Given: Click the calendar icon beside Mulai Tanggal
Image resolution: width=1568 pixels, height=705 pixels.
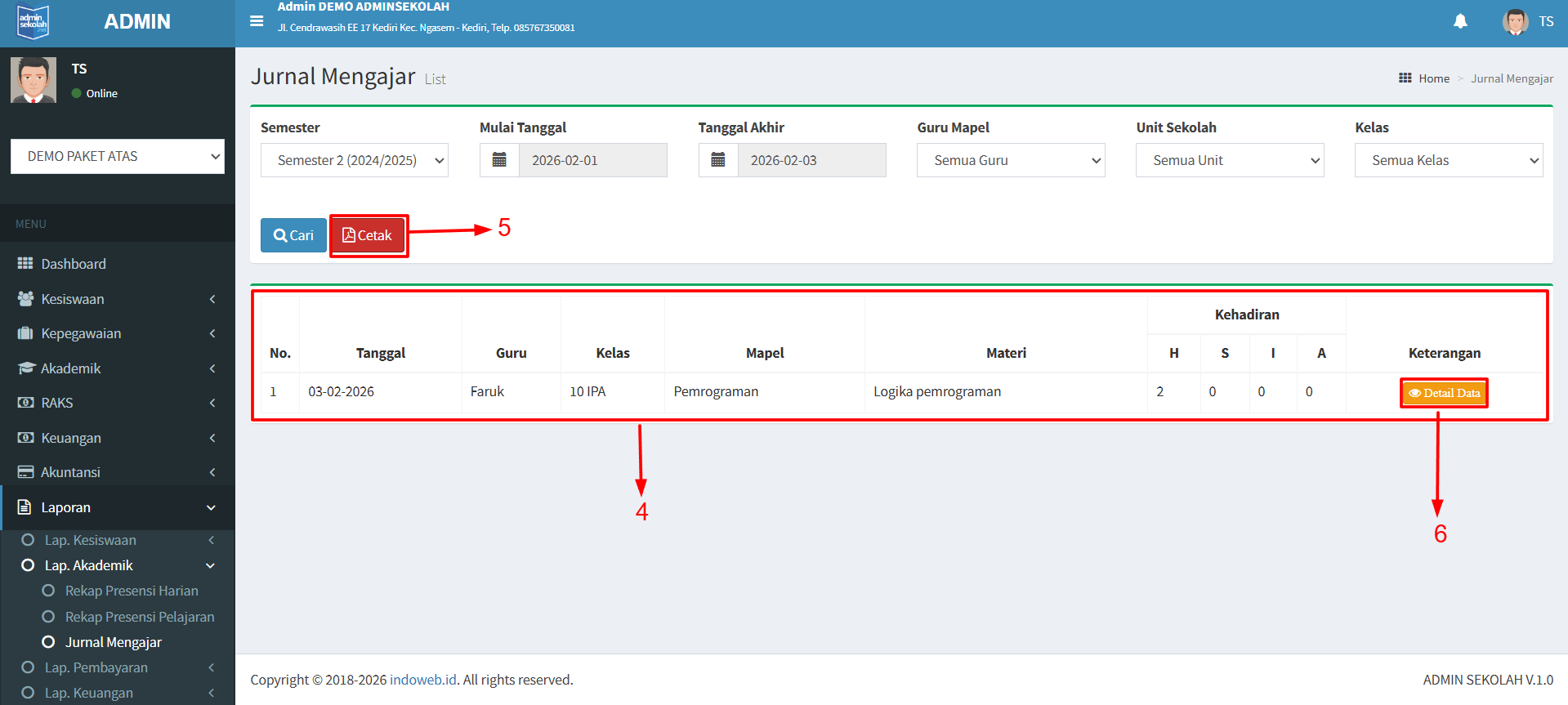Looking at the screenshot, I should (x=499, y=160).
